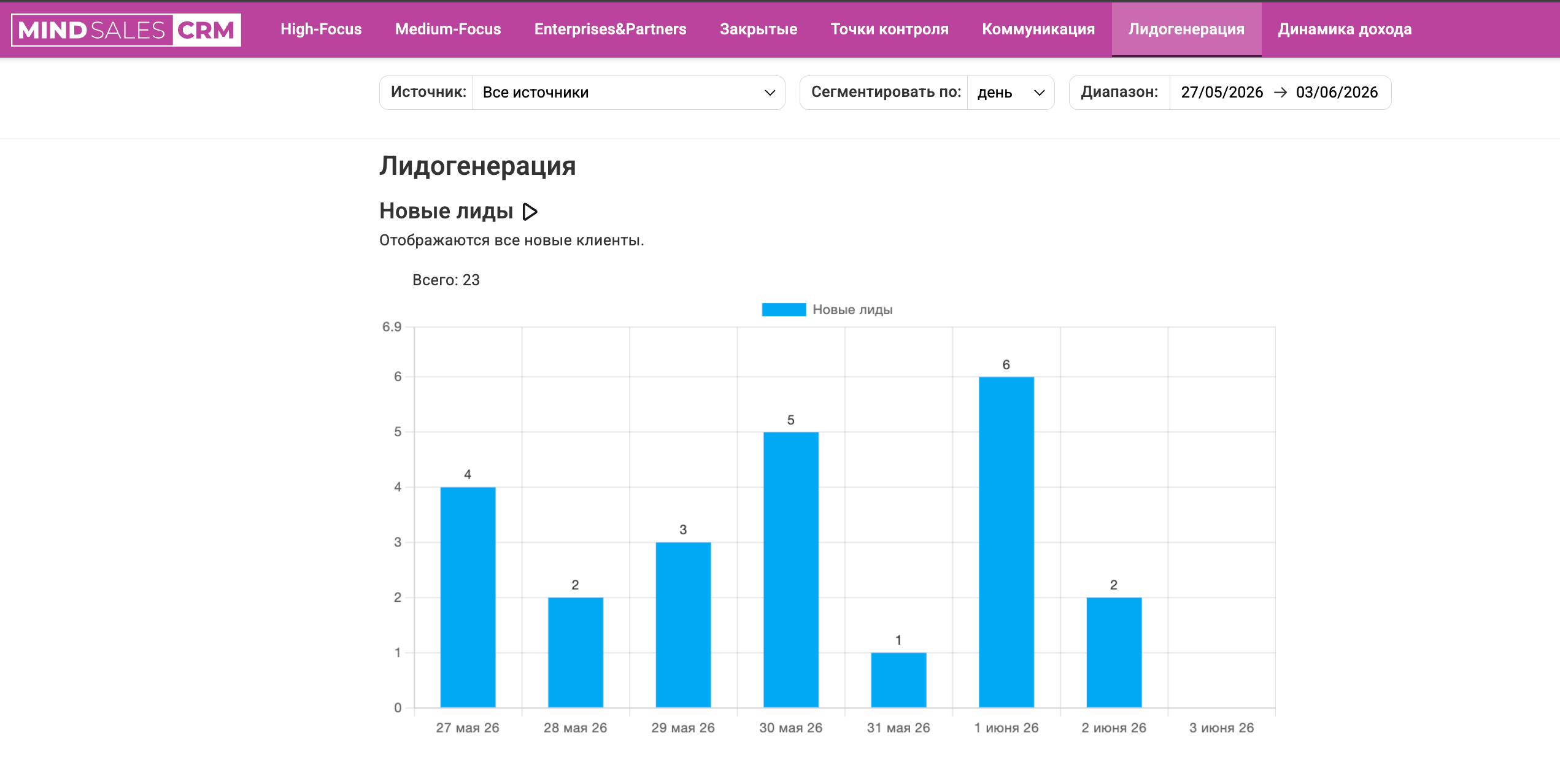The height and width of the screenshot is (784, 1560).
Task: Click the 30 мая 26 bar
Action: click(790, 569)
